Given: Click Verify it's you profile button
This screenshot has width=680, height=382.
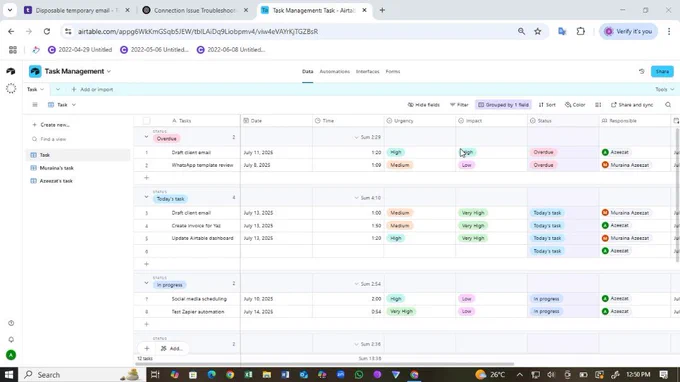Looking at the screenshot, I should tap(629, 31).
